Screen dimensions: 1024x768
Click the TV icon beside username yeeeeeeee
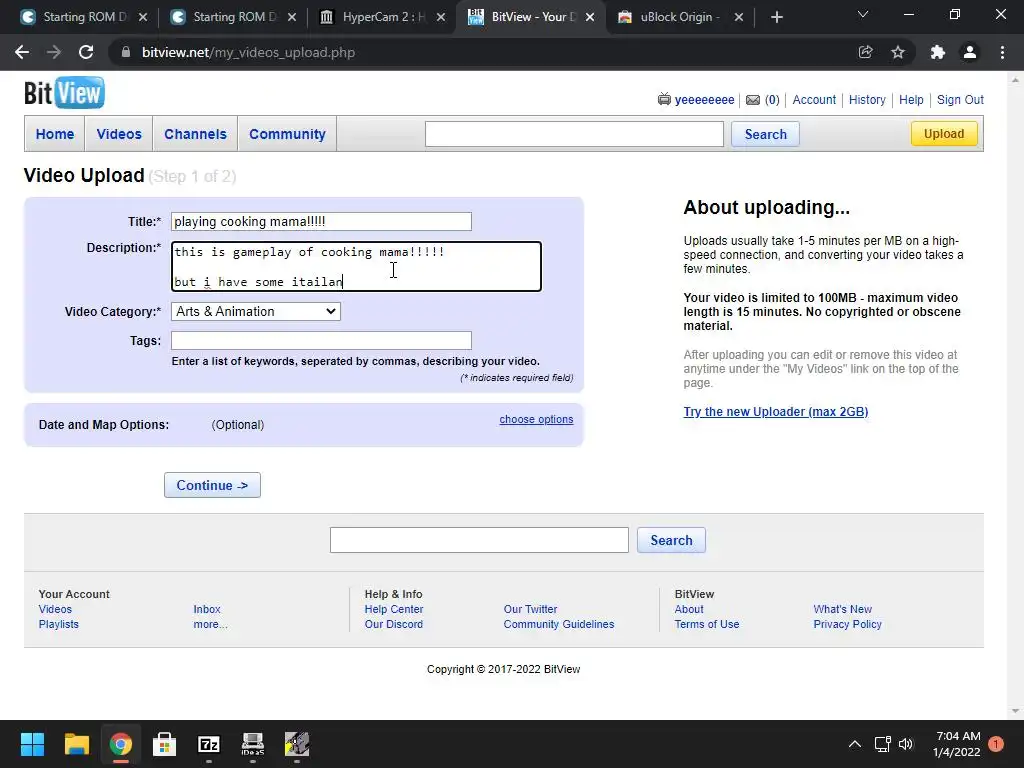point(664,99)
